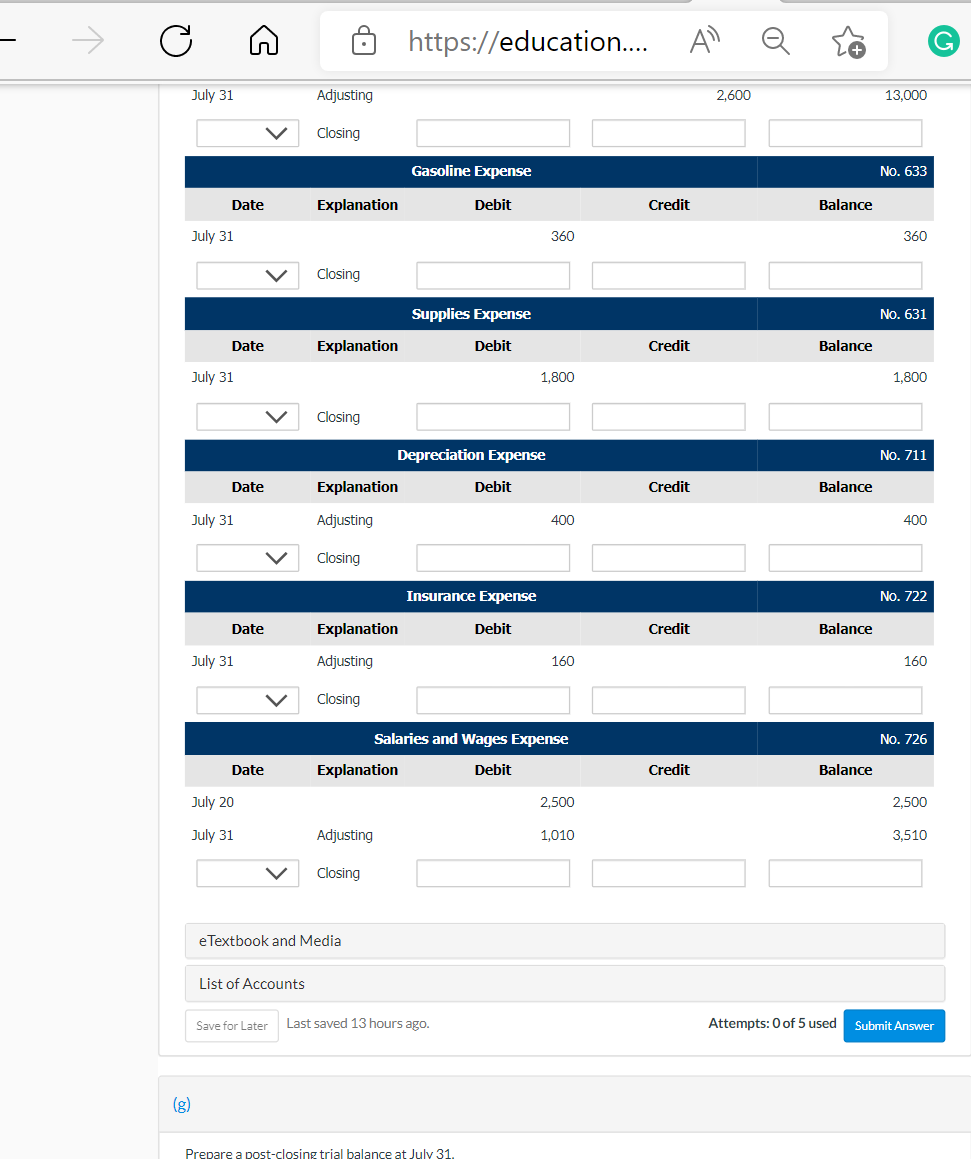Click the Save for Later button
The image size is (971, 1159).
(x=231, y=1025)
